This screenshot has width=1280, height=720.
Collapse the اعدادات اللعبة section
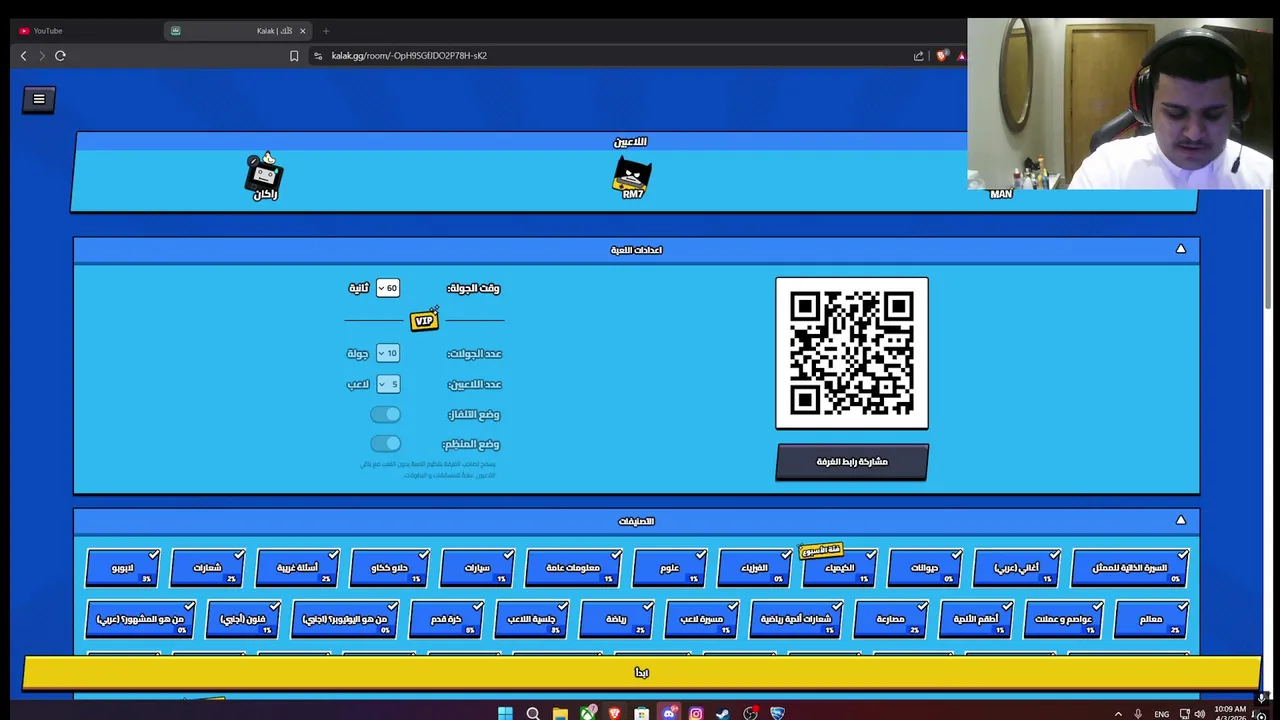(1181, 249)
